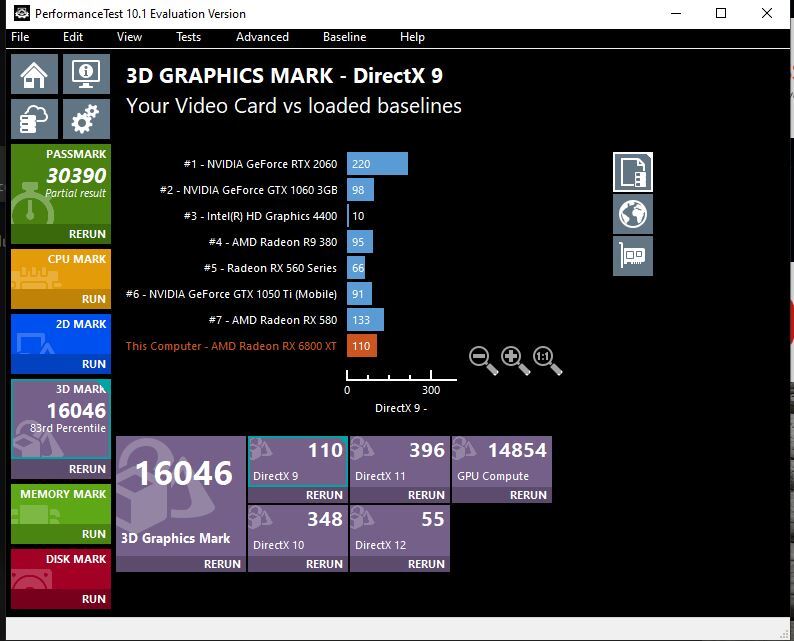This screenshot has width=794, height=641.
Task: Open the Tests menu
Action: pyautogui.click(x=188, y=37)
